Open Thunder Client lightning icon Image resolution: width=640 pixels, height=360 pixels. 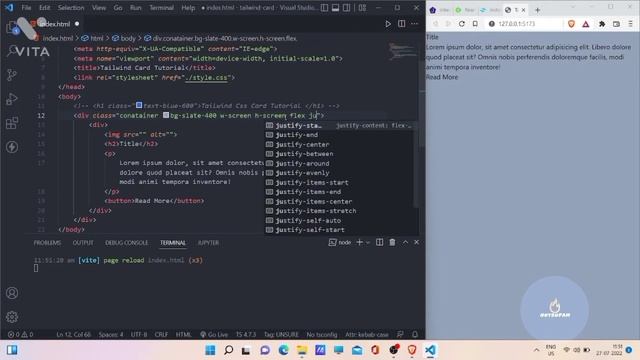[12, 147]
